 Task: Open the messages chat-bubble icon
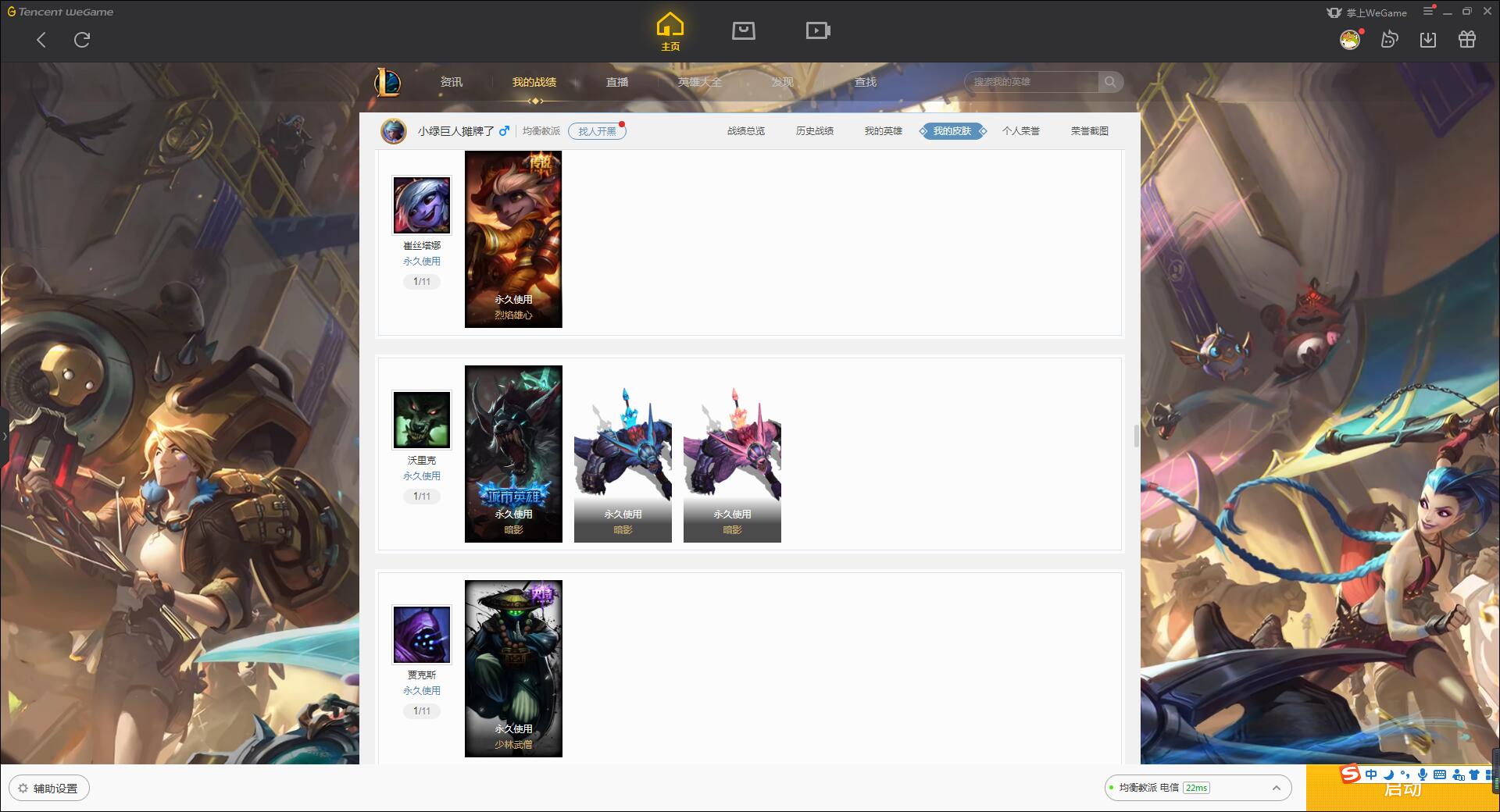[1389, 39]
